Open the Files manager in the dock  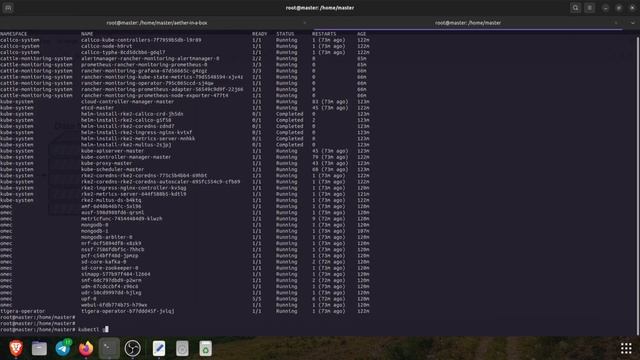39,349
